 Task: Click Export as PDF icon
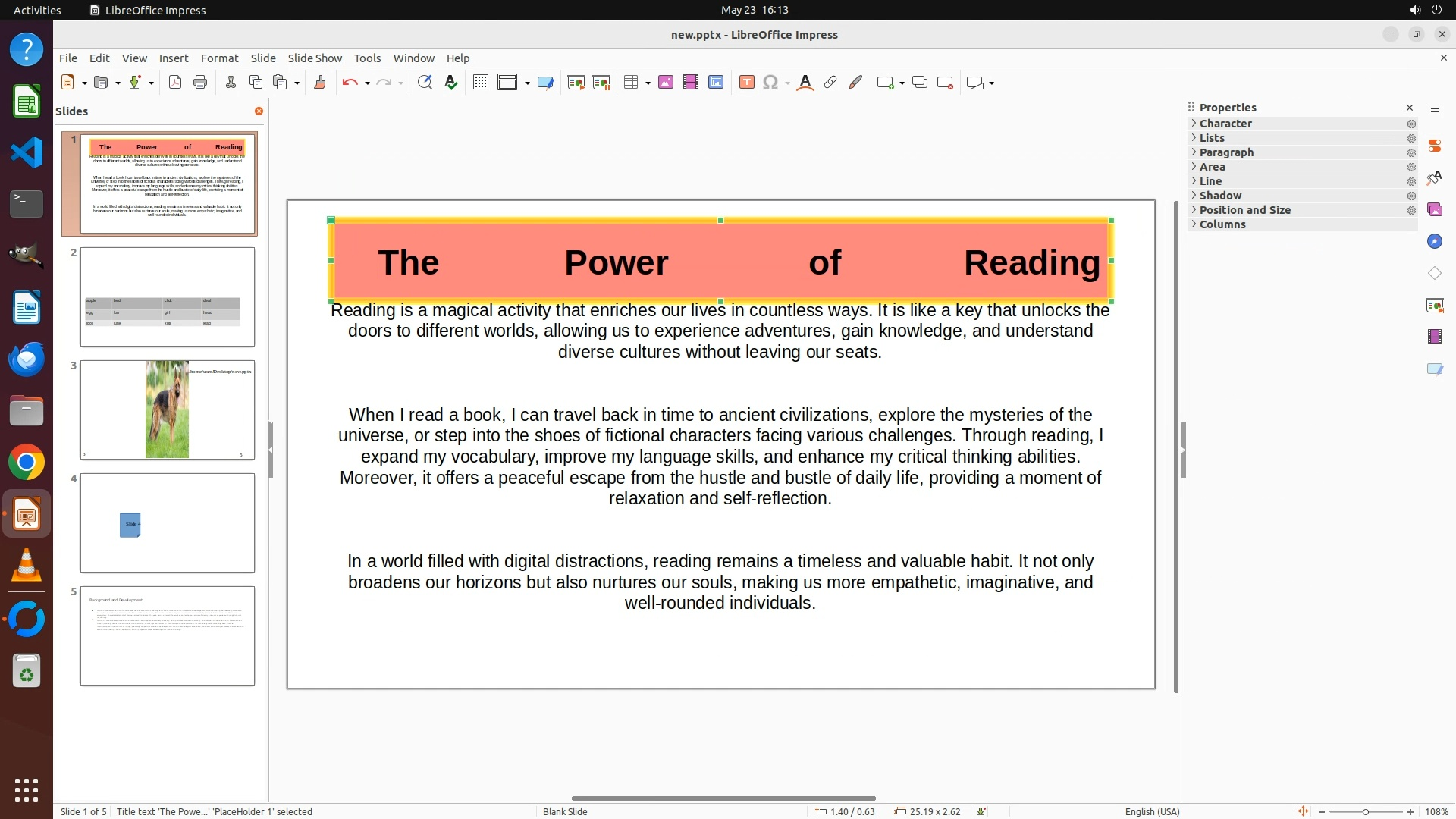tap(175, 83)
